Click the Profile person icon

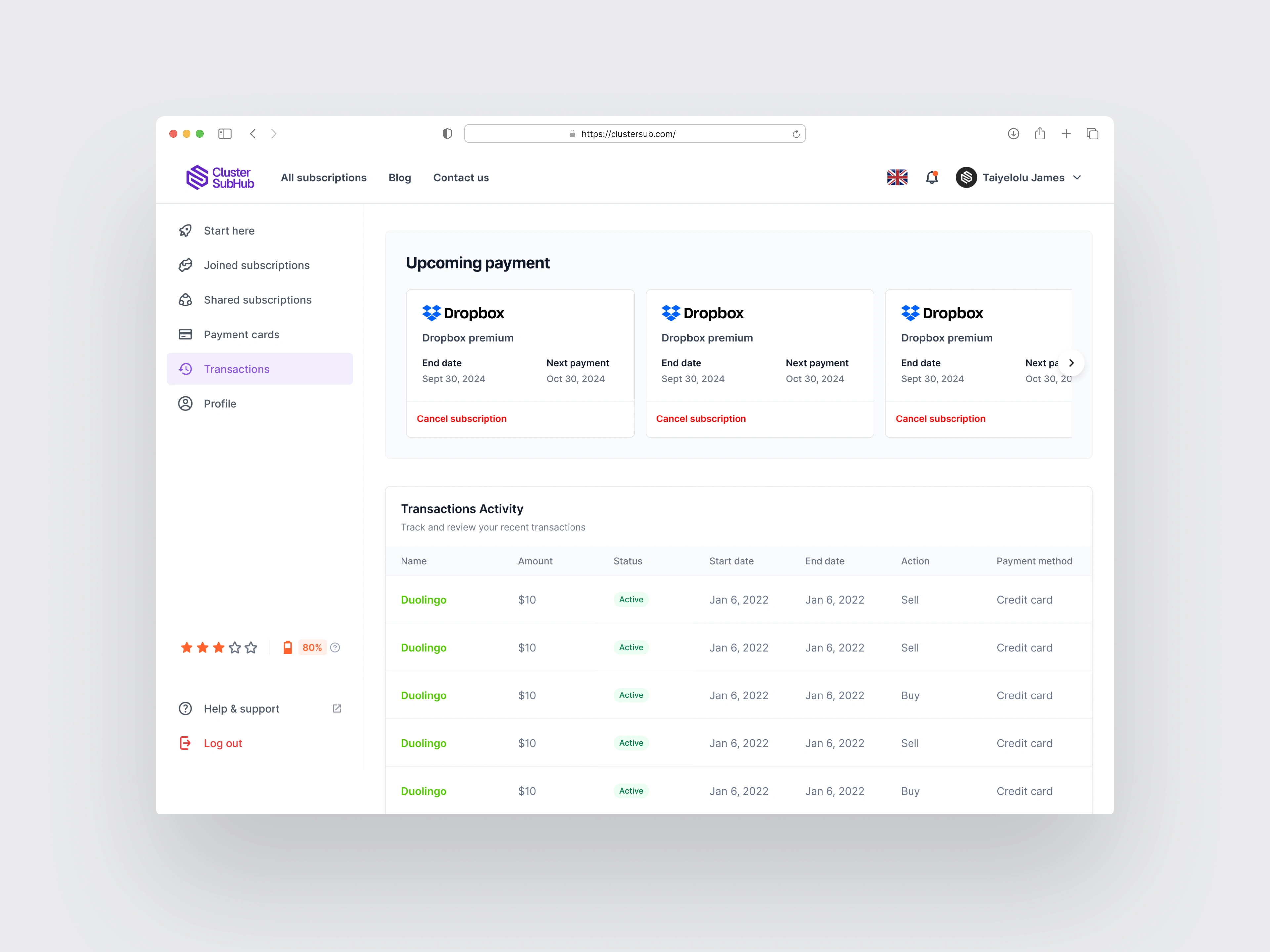(186, 403)
